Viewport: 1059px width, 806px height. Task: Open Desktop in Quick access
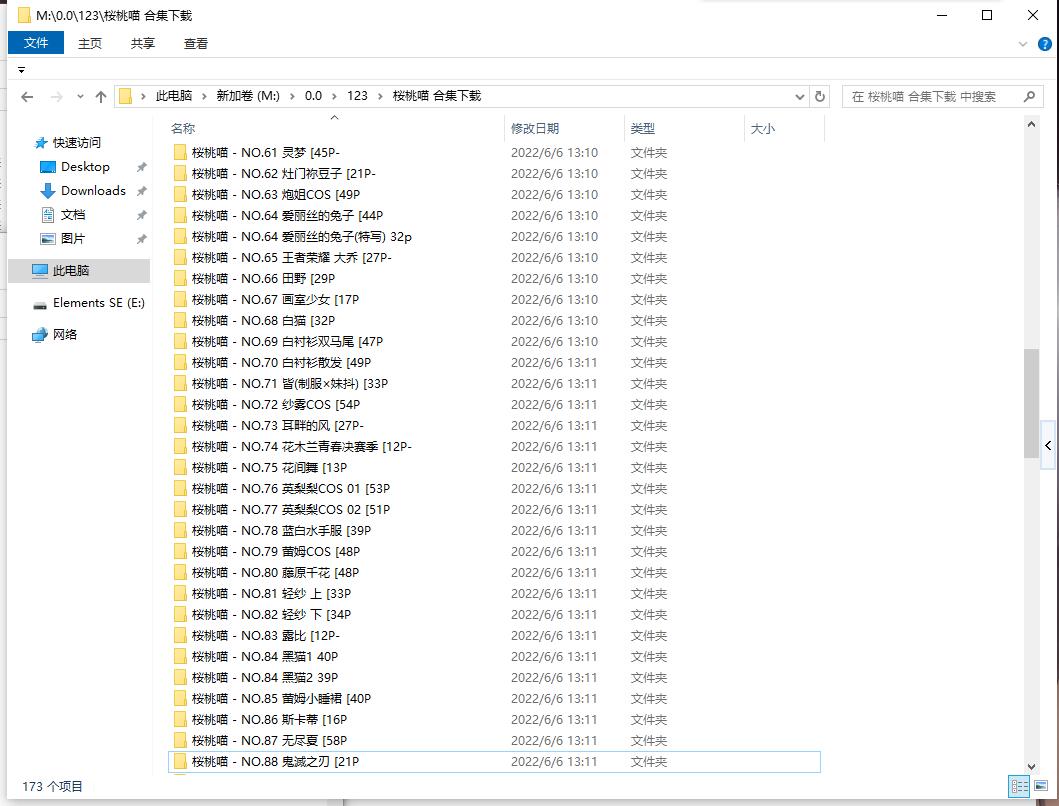(84, 167)
